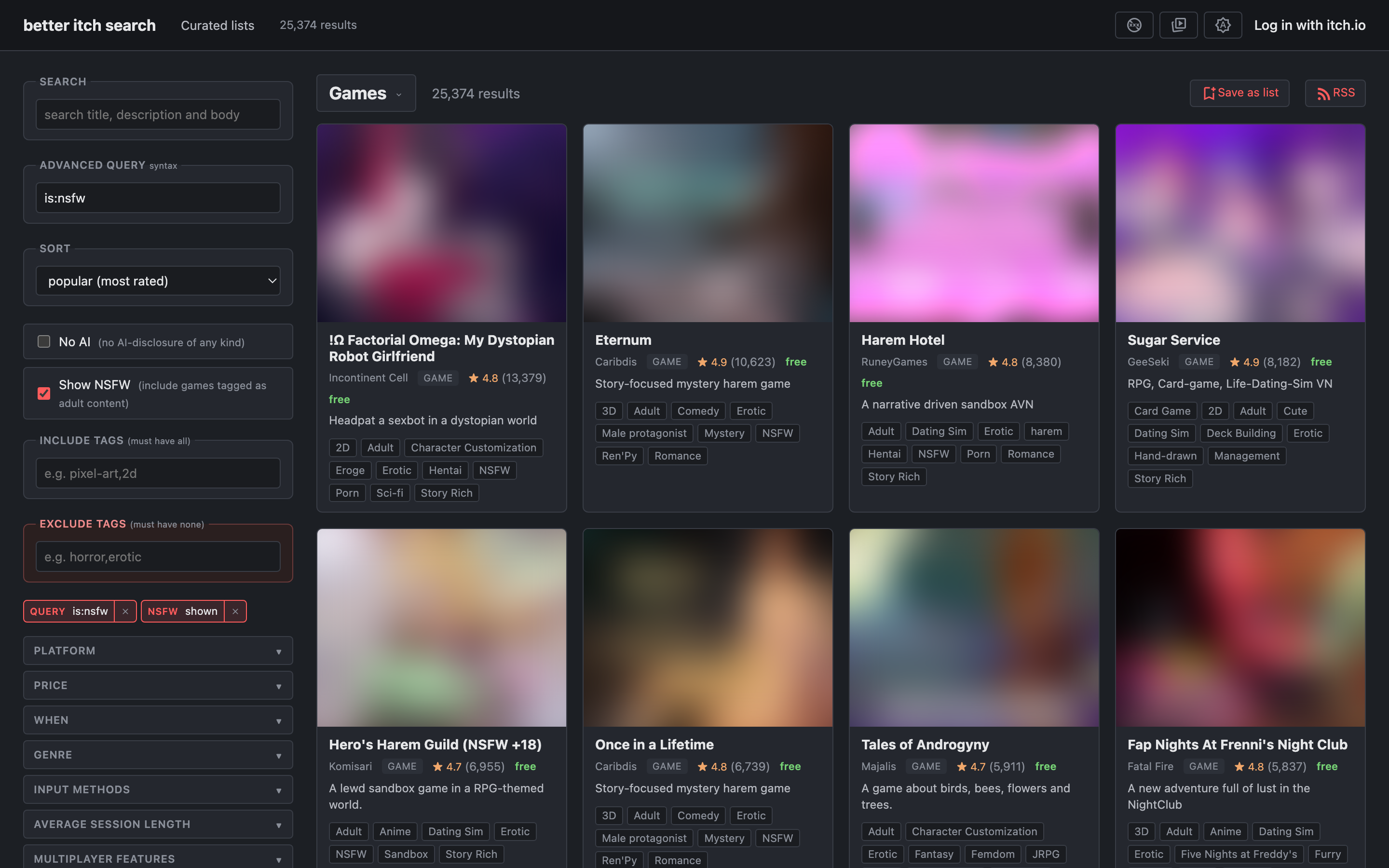Click the Five Nights at Freddy's tag
1389x868 pixels.
click(x=1239, y=854)
